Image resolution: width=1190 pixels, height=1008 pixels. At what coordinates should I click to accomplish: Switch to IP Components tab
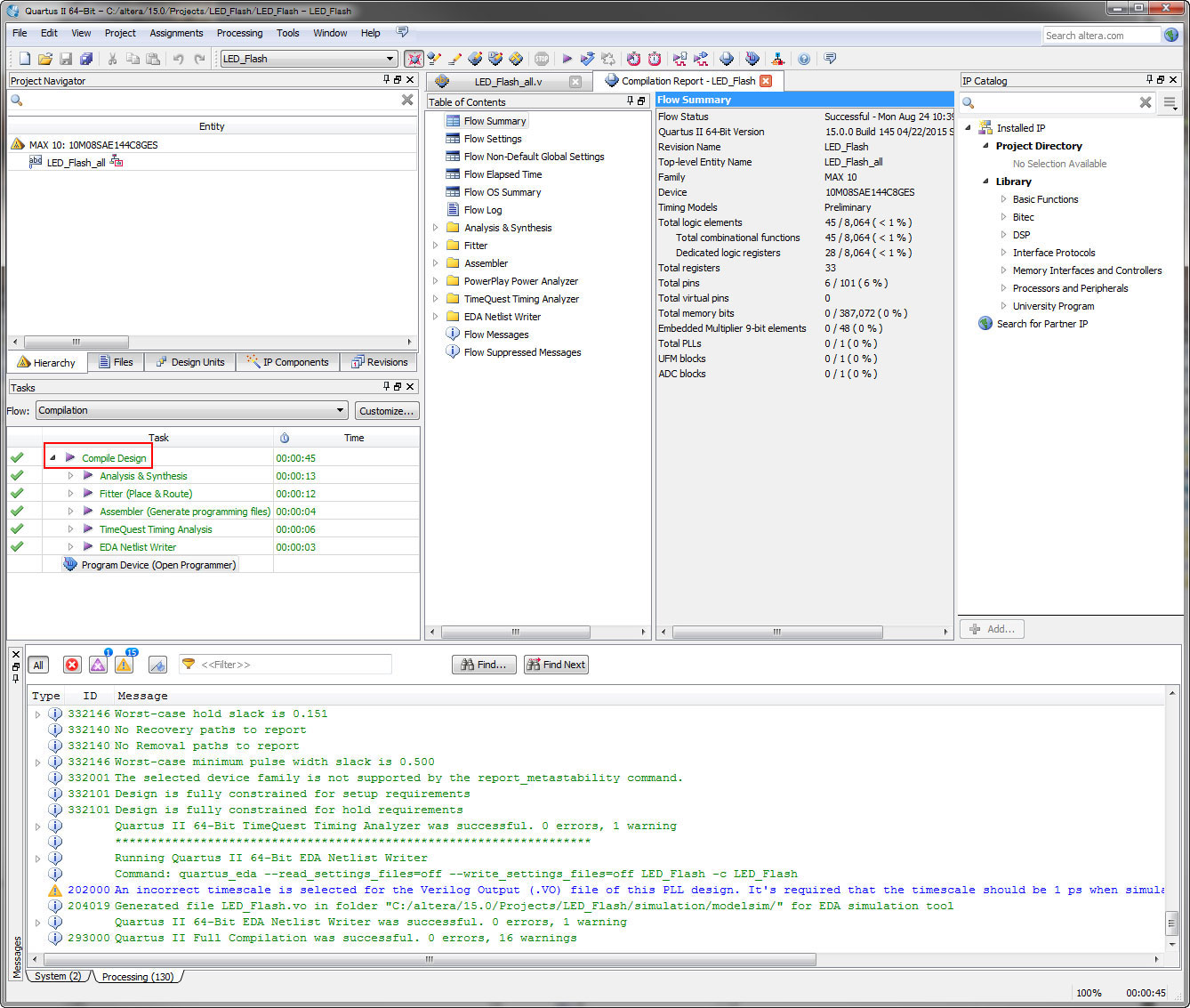(288, 362)
